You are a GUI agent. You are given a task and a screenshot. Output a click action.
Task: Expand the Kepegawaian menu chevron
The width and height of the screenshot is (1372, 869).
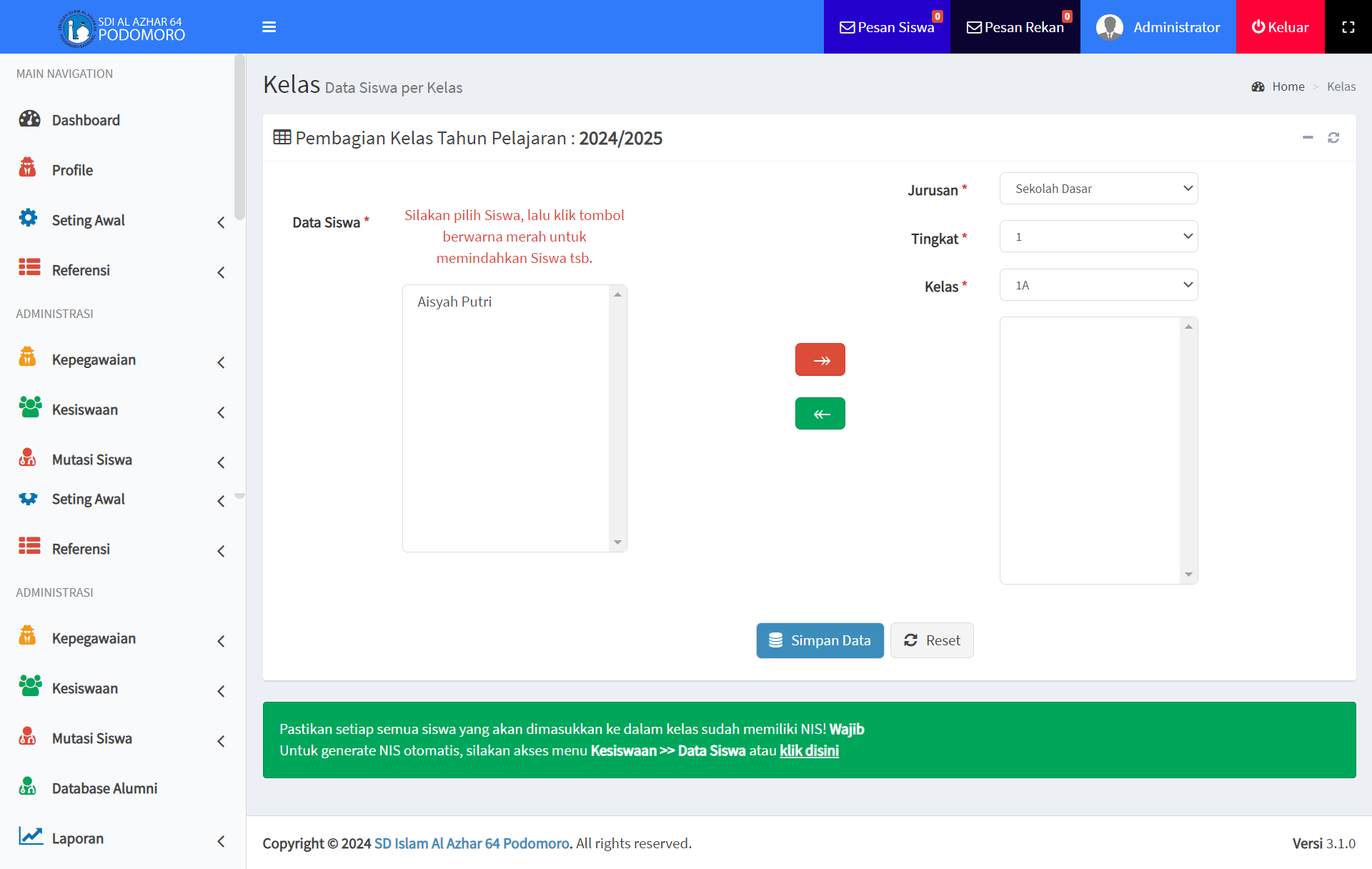(x=221, y=362)
